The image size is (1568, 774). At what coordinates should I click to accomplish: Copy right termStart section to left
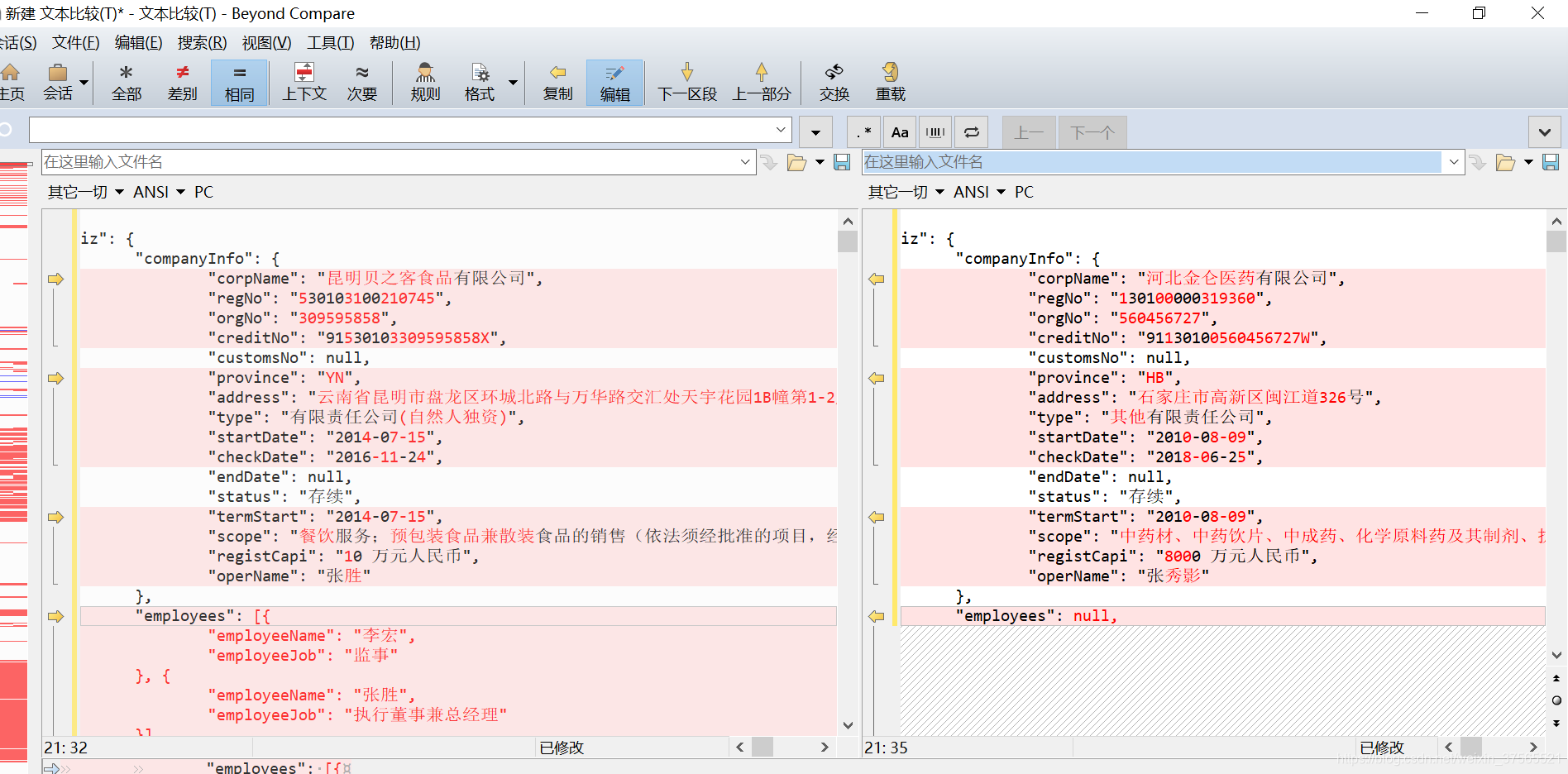coord(877,517)
